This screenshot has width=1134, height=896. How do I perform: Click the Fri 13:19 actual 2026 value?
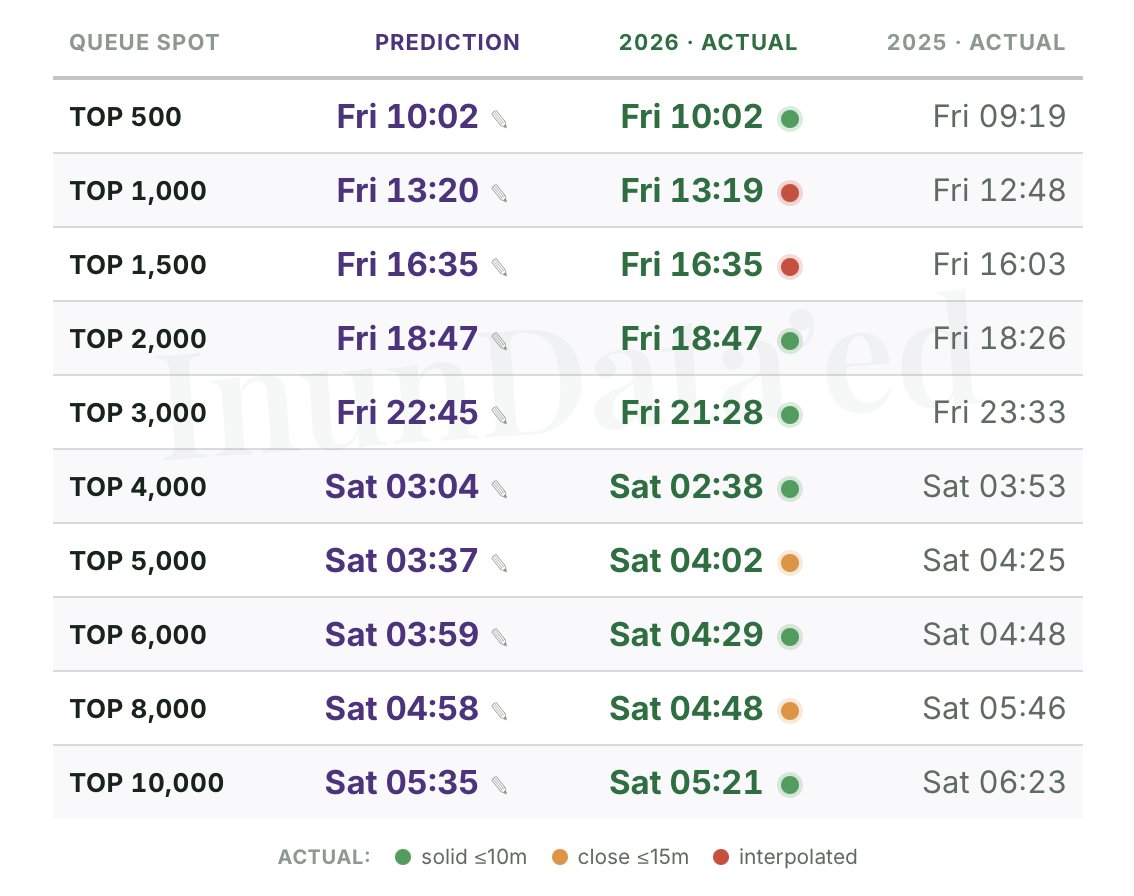tap(691, 191)
